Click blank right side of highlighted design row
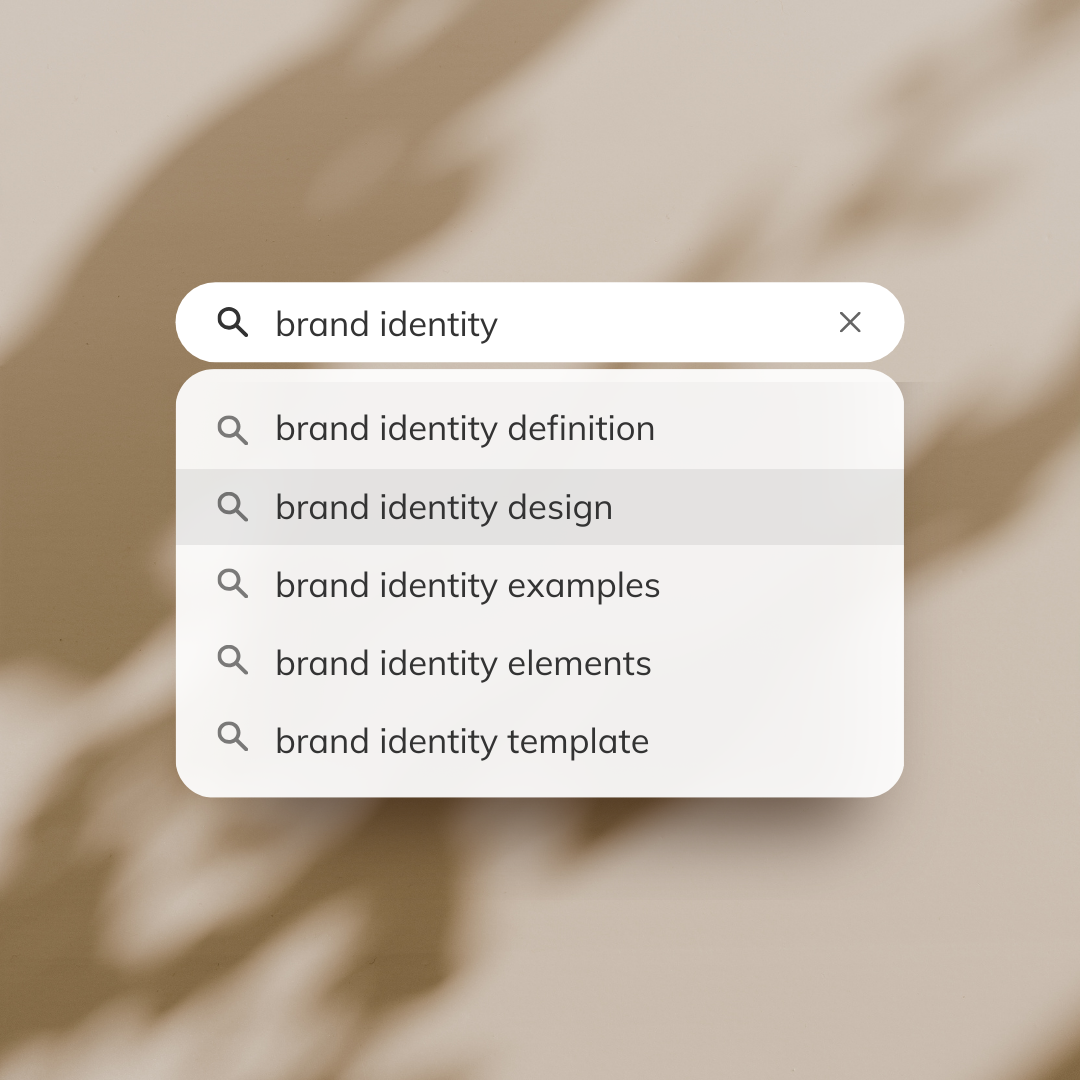 [x=758, y=507]
